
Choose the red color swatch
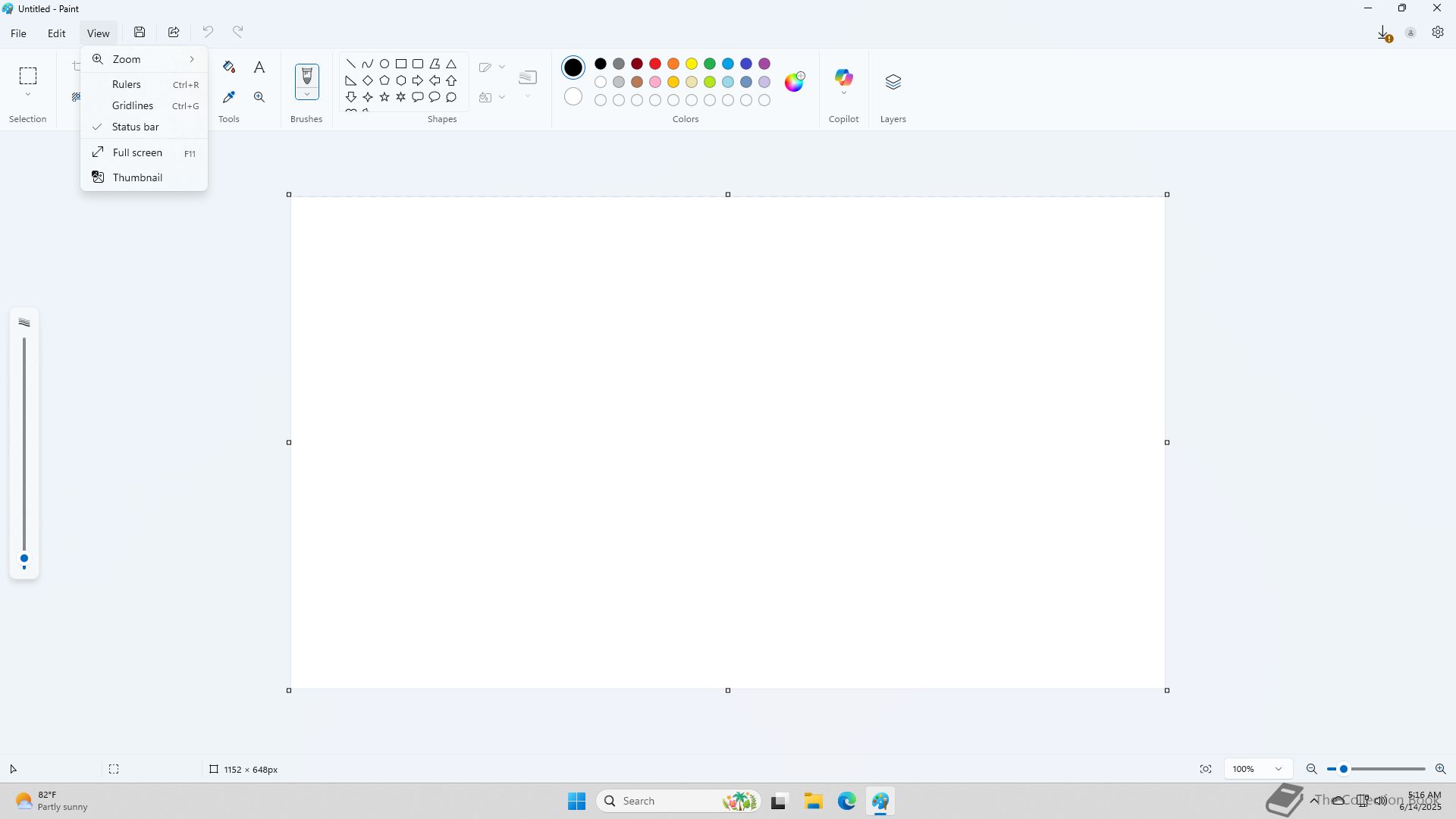(x=655, y=64)
